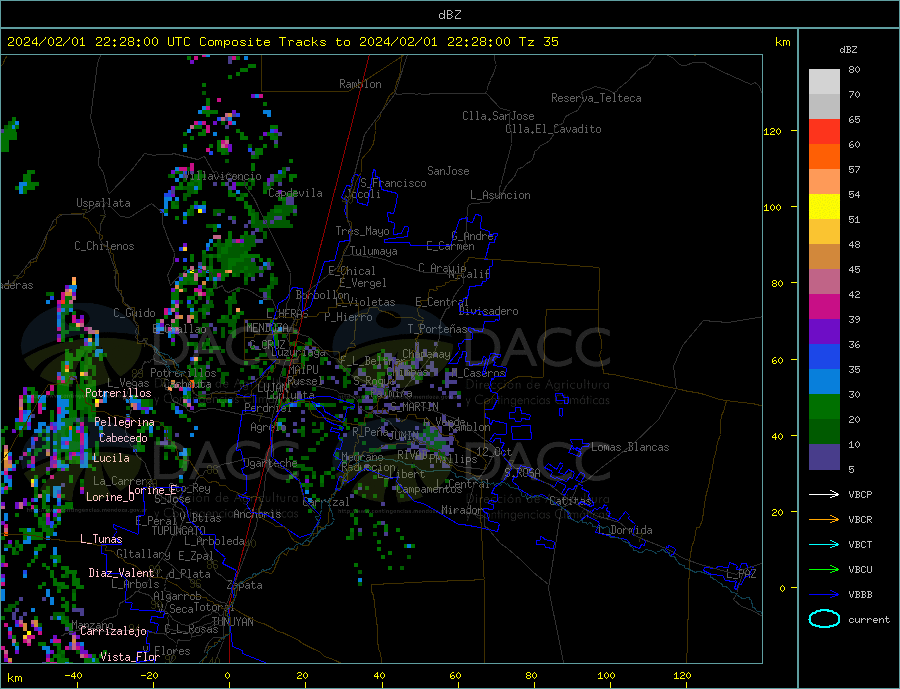
Task: Click the cyan 'current' ellipse legend symbol
Action: click(824, 619)
